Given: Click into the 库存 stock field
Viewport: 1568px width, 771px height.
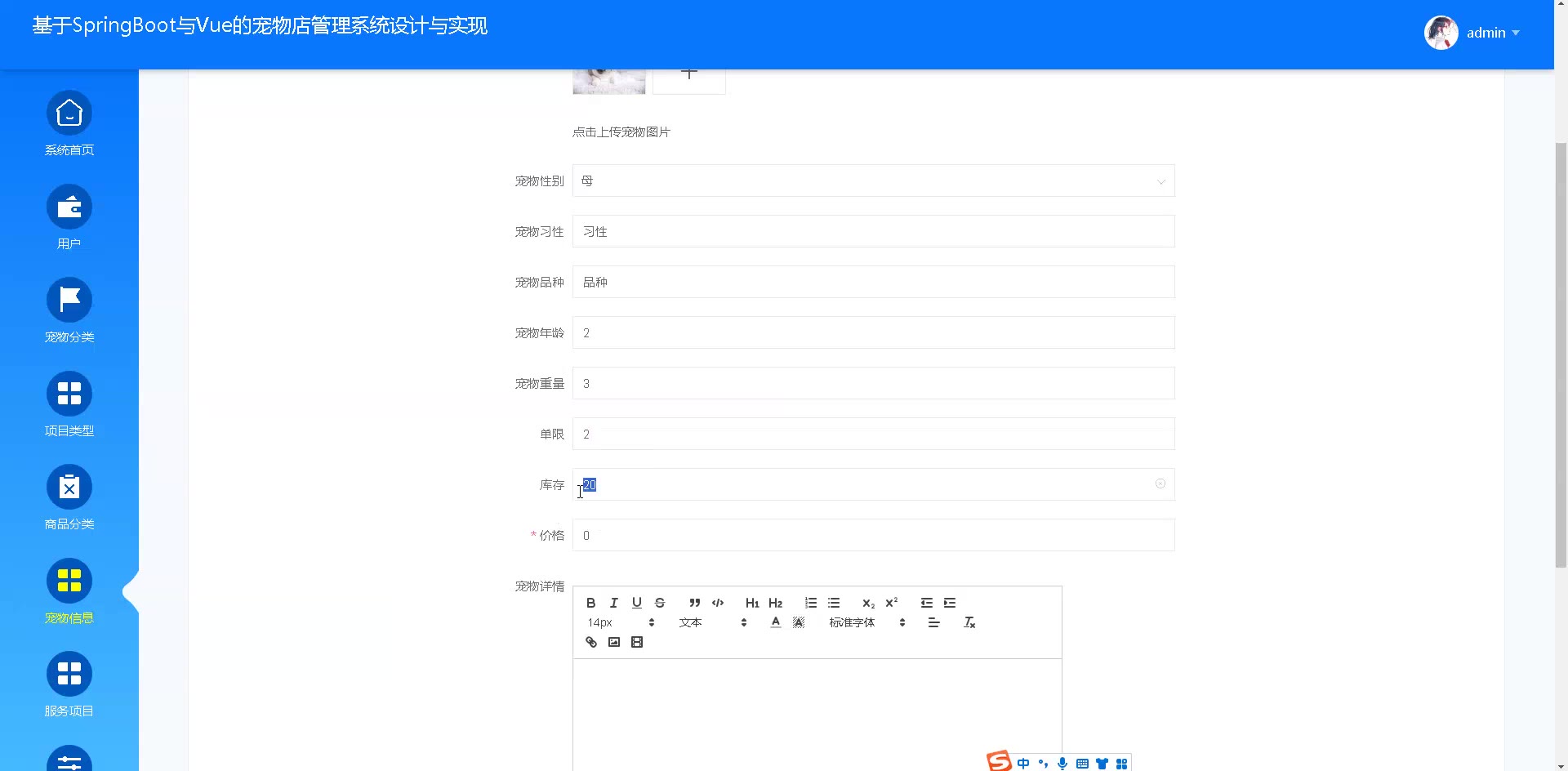Looking at the screenshot, I should pyautogui.click(x=874, y=484).
